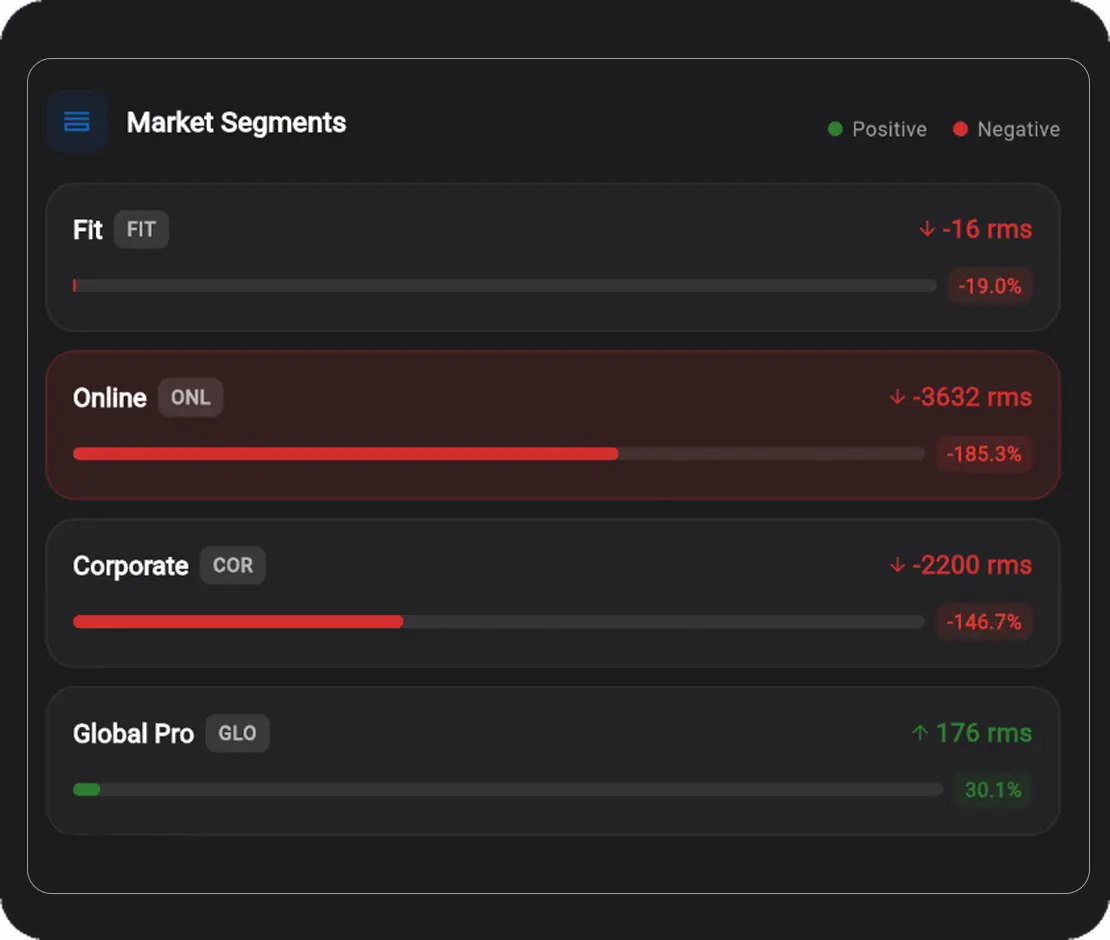Click the green up arrow beside 176 rms
This screenshot has width=1110, height=940.
point(920,733)
